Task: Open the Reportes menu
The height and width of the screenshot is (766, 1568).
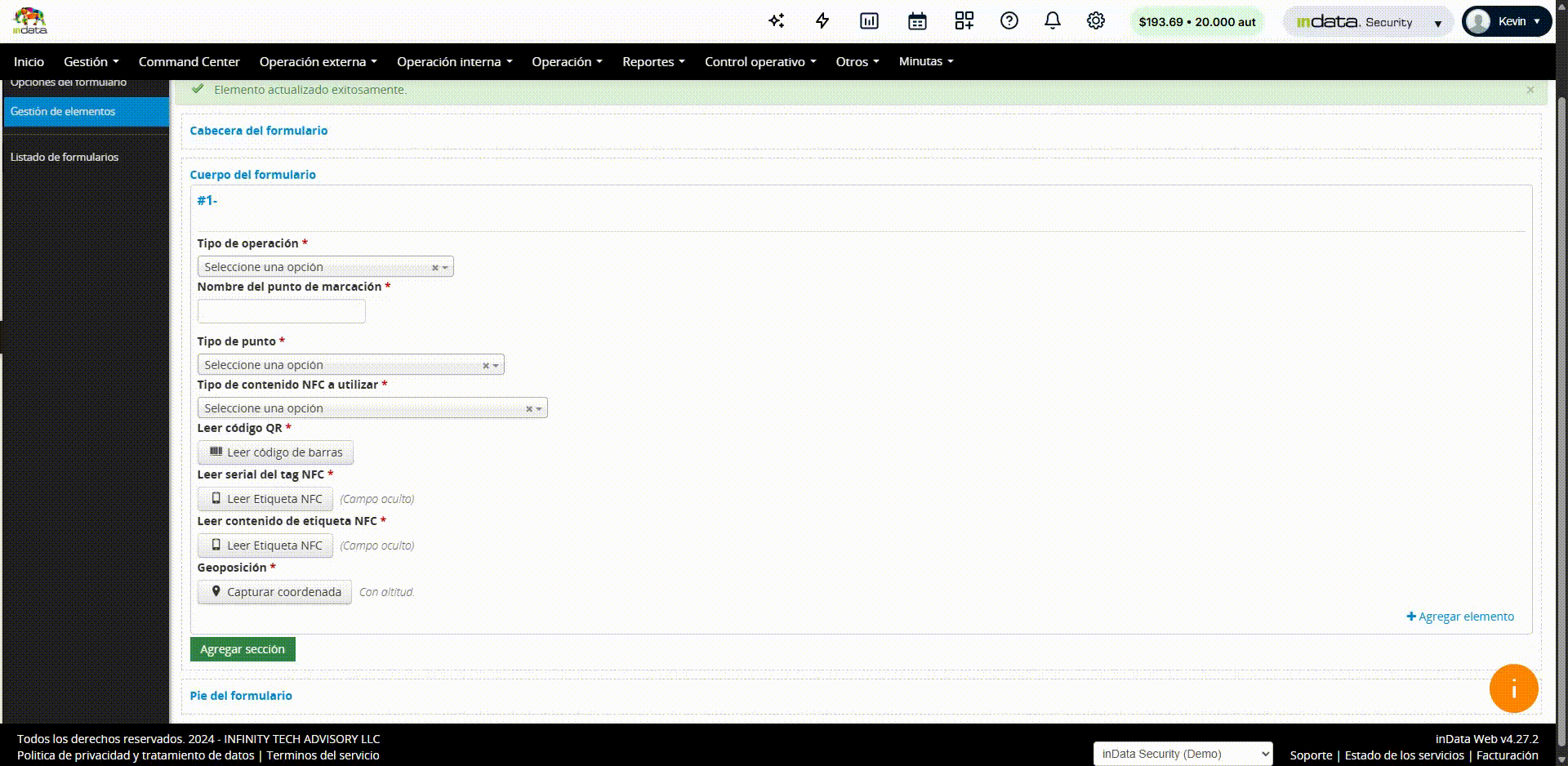Action: (653, 62)
